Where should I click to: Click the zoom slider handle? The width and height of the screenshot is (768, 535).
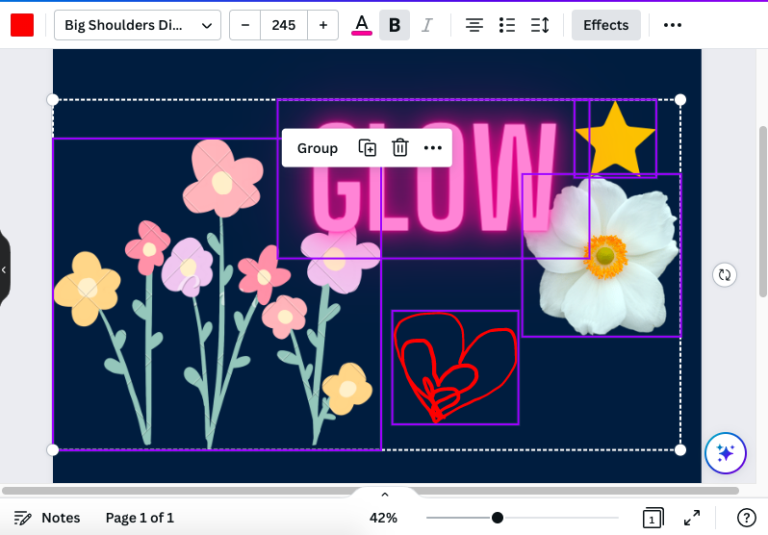tap(497, 517)
